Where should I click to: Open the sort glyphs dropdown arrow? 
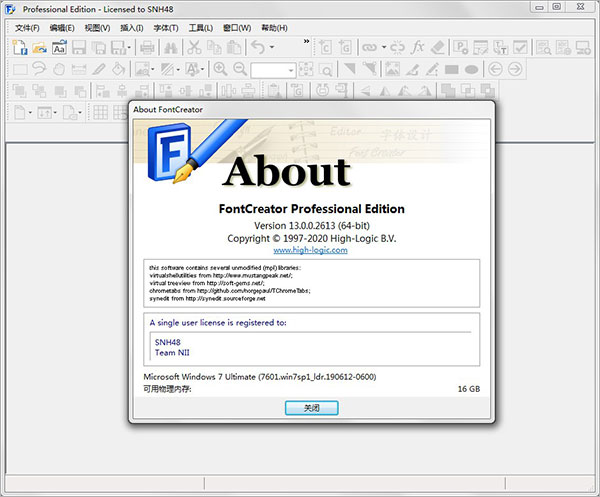55,112
